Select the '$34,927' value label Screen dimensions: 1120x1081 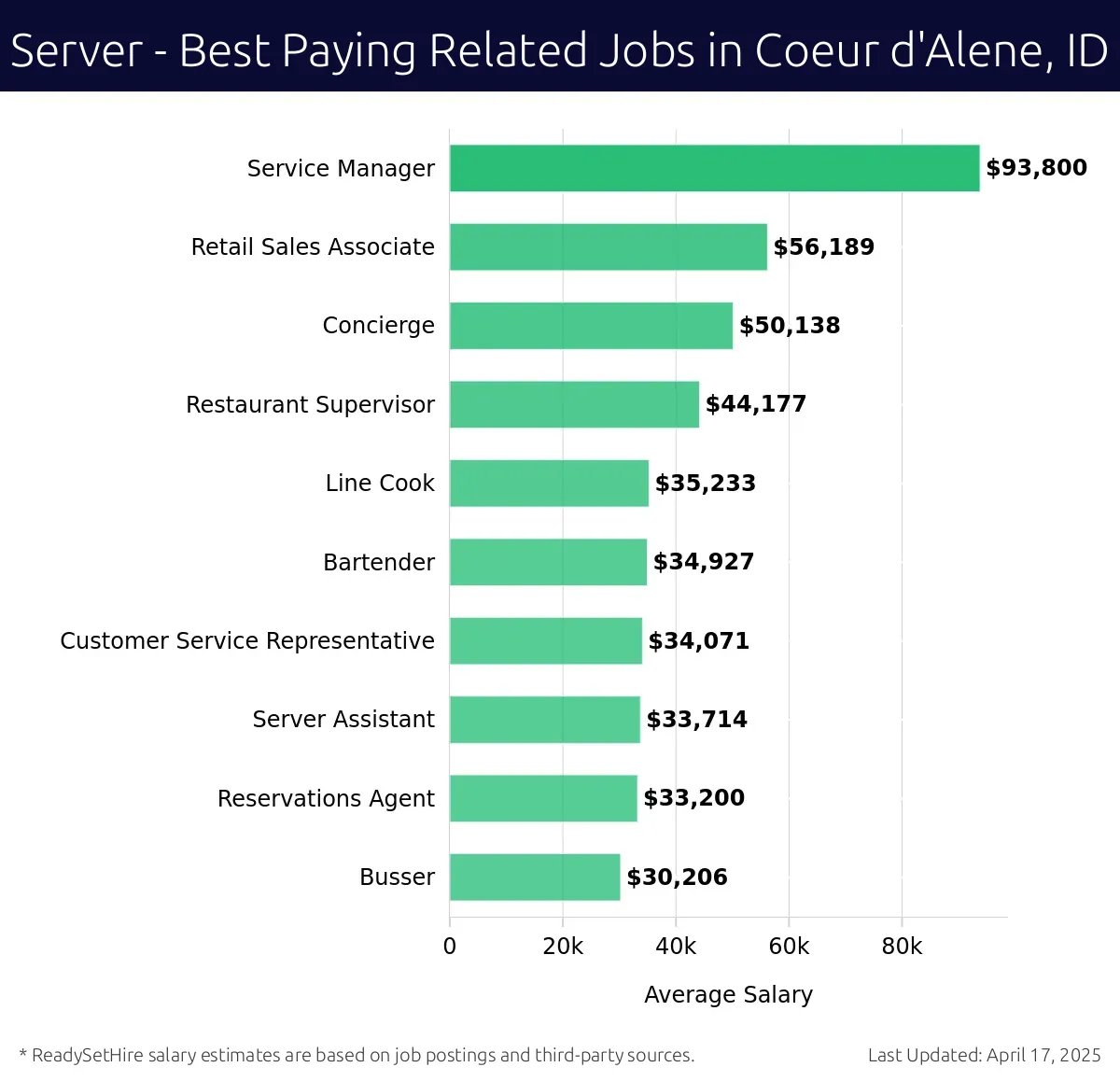[x=704, y=562]
